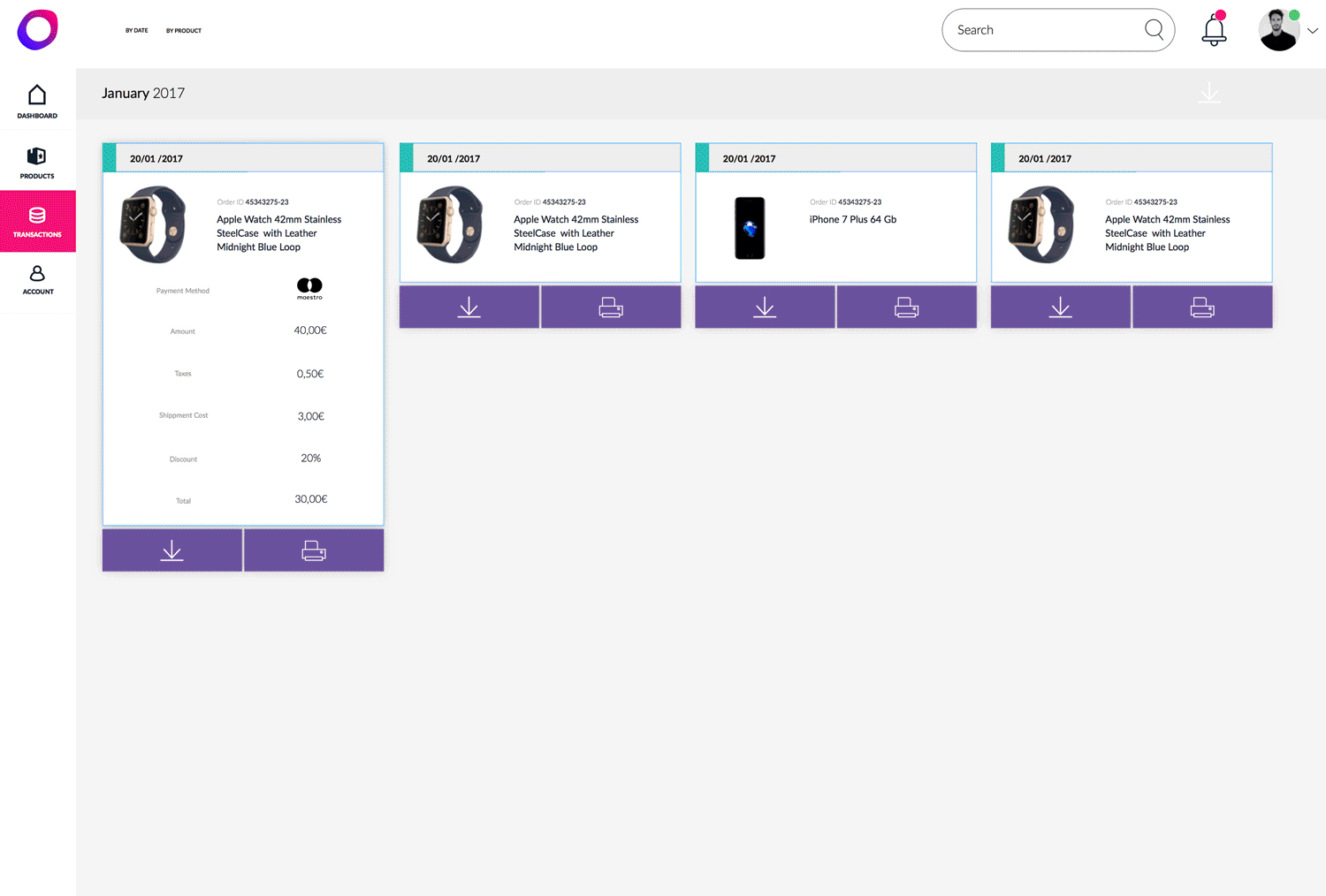Click the Total value 30,00€
Viewport: 1326px width, 896px height.
click(x=311, y=499)
